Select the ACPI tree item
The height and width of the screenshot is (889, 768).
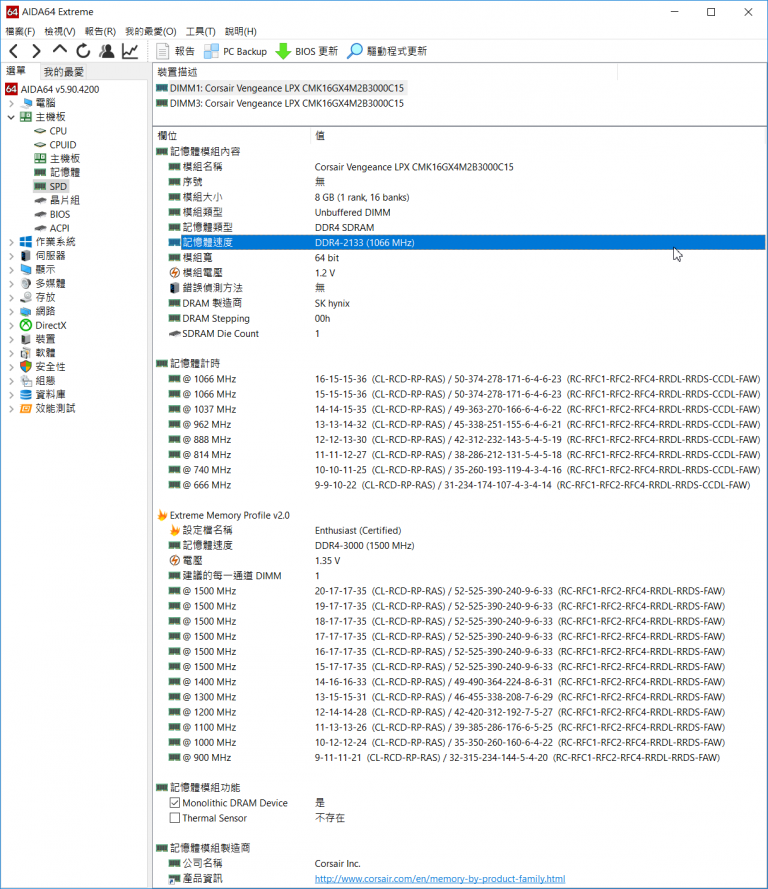pyautogui.click(x=60, y=228)
